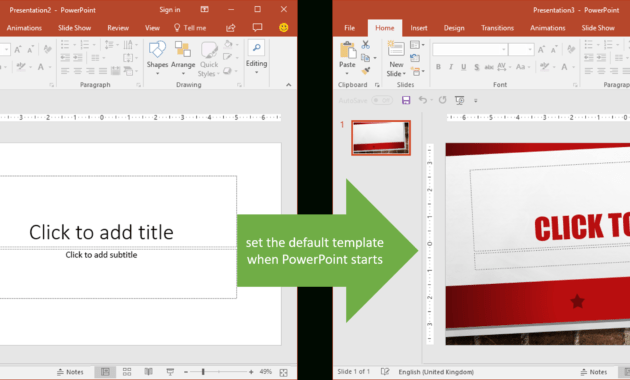Click the Copy icon in Presentation3 Clipboard
The width and height of the screenshot is (630, 380).
click(365, 58)
